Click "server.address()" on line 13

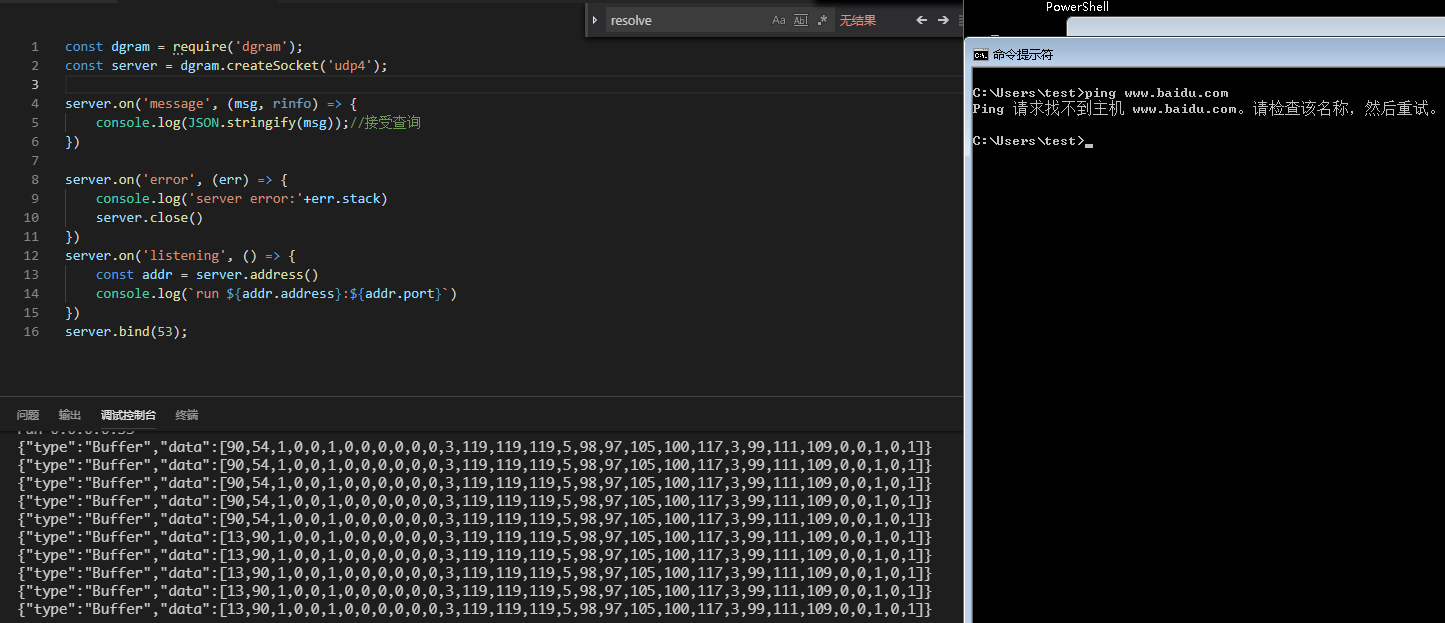click(x=257, y=274)
